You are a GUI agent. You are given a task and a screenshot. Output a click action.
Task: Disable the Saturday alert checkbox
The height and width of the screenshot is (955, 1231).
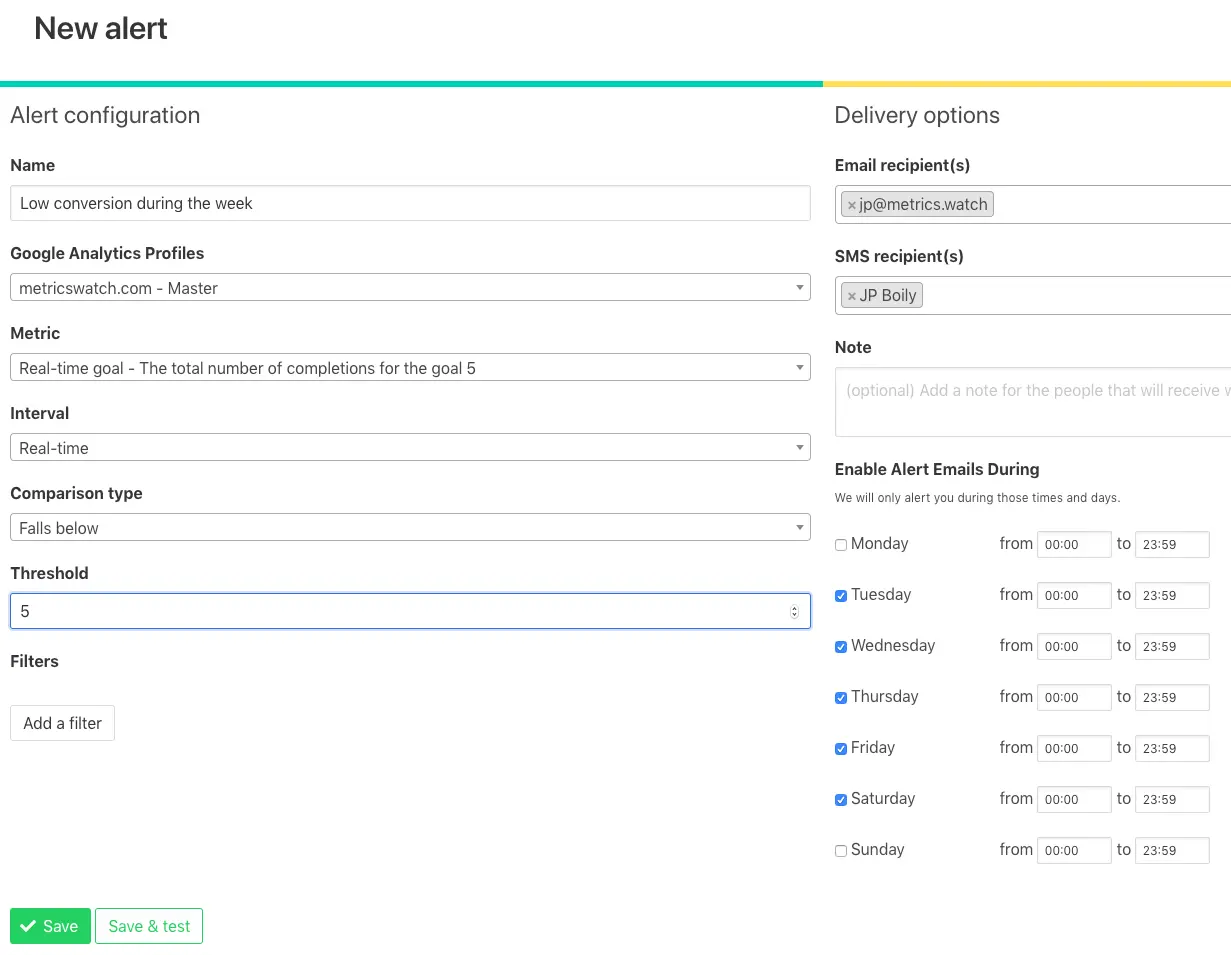[x=841, y=800]
